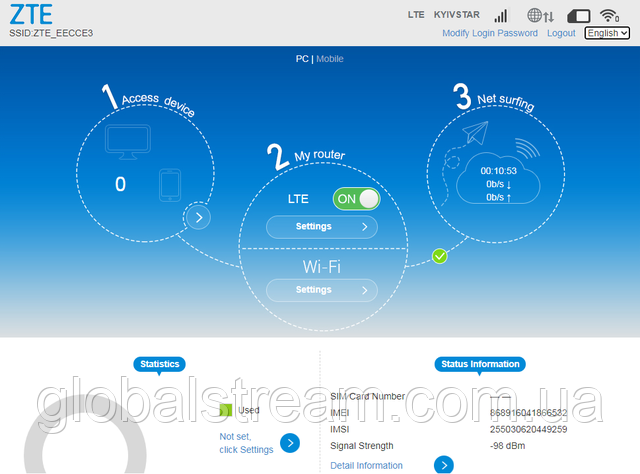The width and height of the screenshot is (640, 474).
Task: Click the Signal Strength label
Action: (362, 446)
